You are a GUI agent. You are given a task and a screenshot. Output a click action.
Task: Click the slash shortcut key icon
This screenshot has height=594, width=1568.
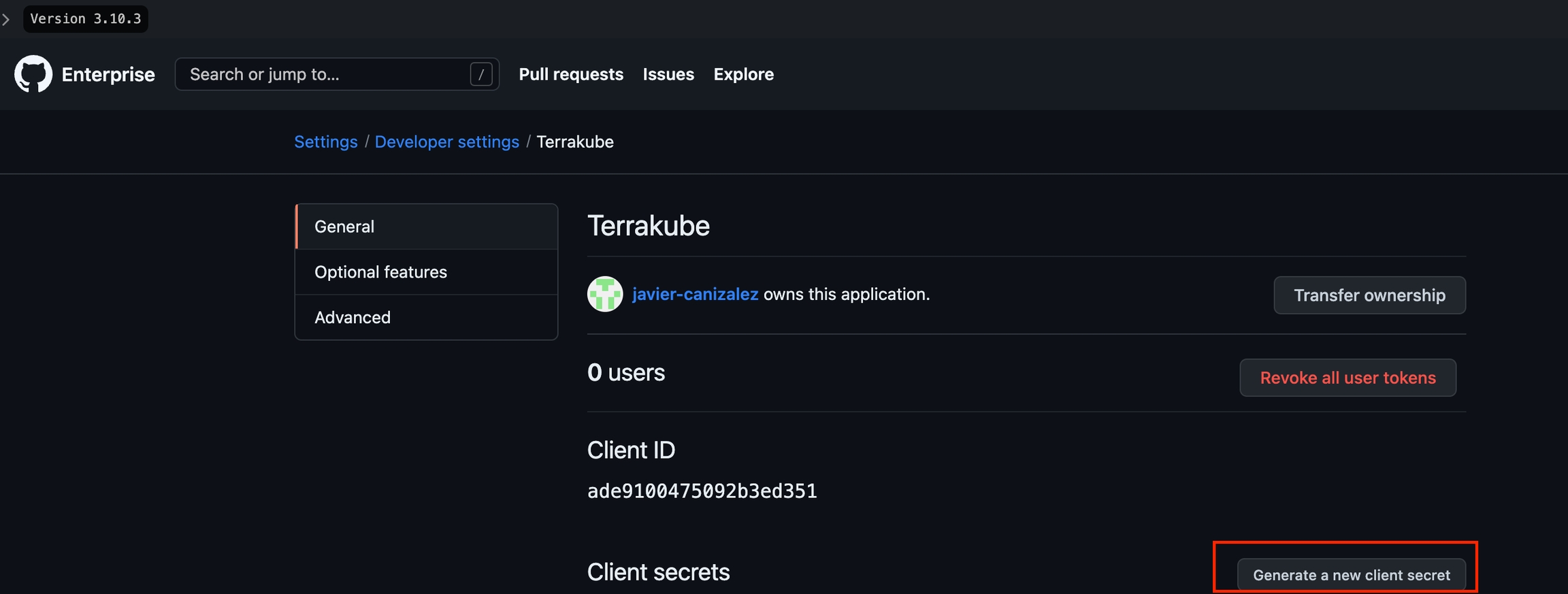point(480,74)
